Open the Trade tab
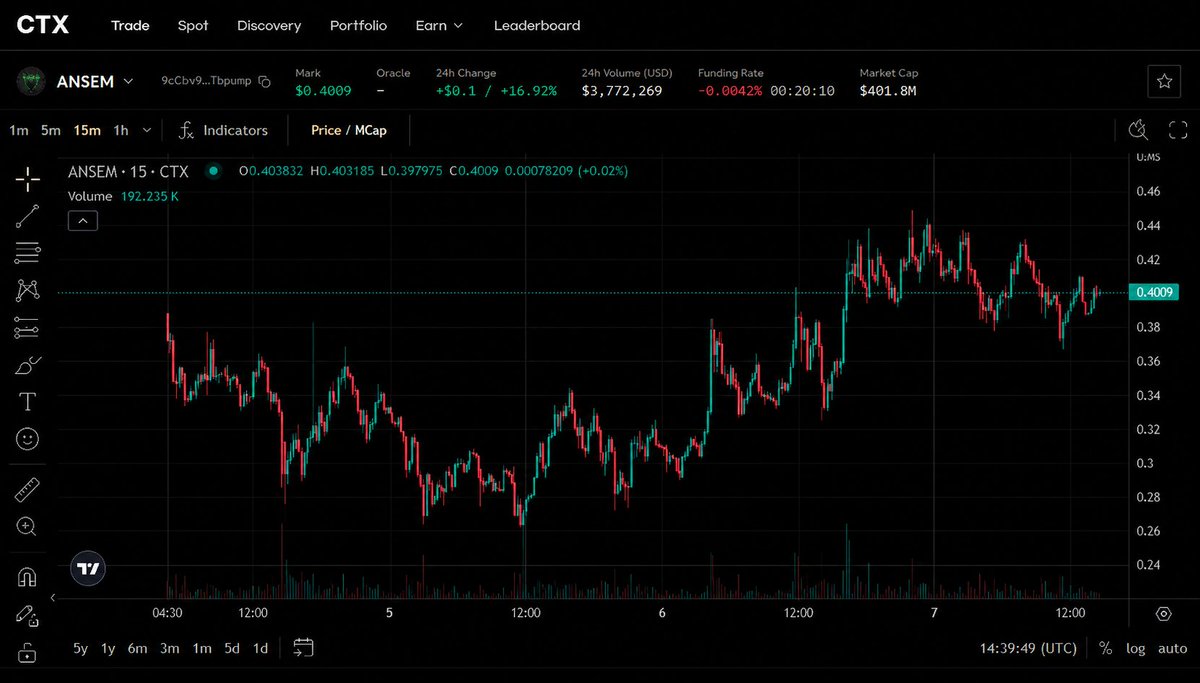The height and width of the screenshot is (683, 1200). click(x=130, y=25)
